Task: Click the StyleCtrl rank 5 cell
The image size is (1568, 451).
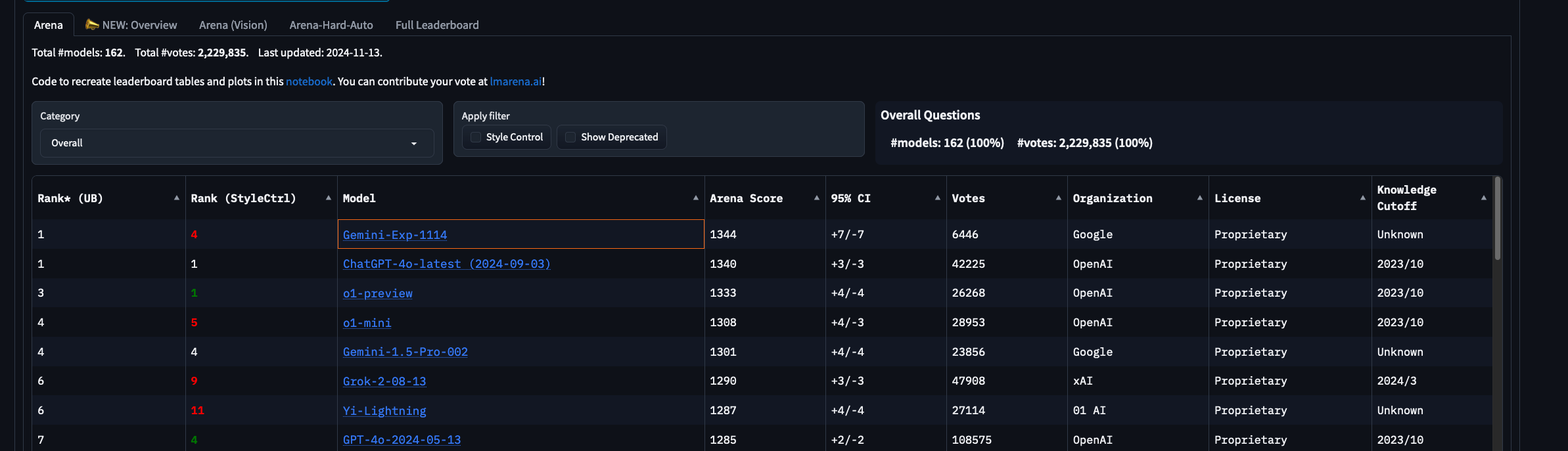Action: [262, 322]
